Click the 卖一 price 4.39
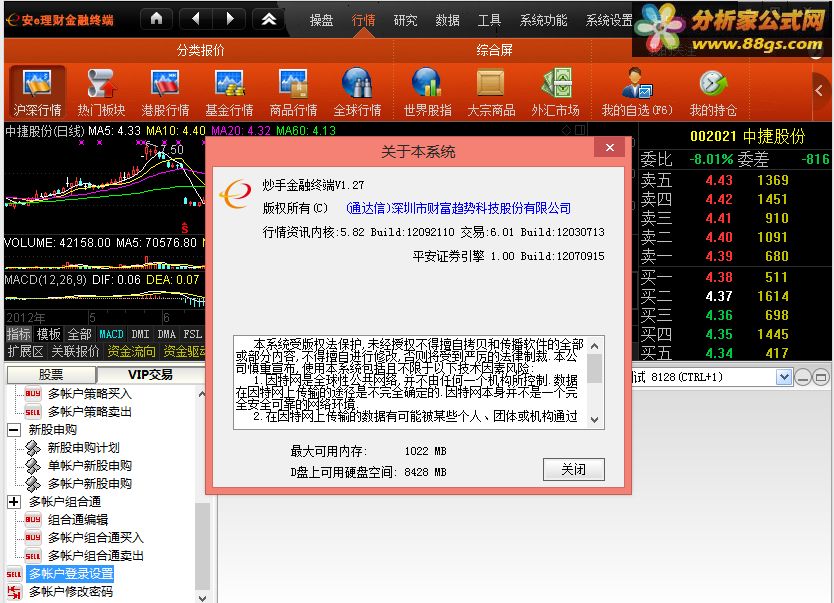The width and height of the screenshot is (834, 603). tap(719, 256)
